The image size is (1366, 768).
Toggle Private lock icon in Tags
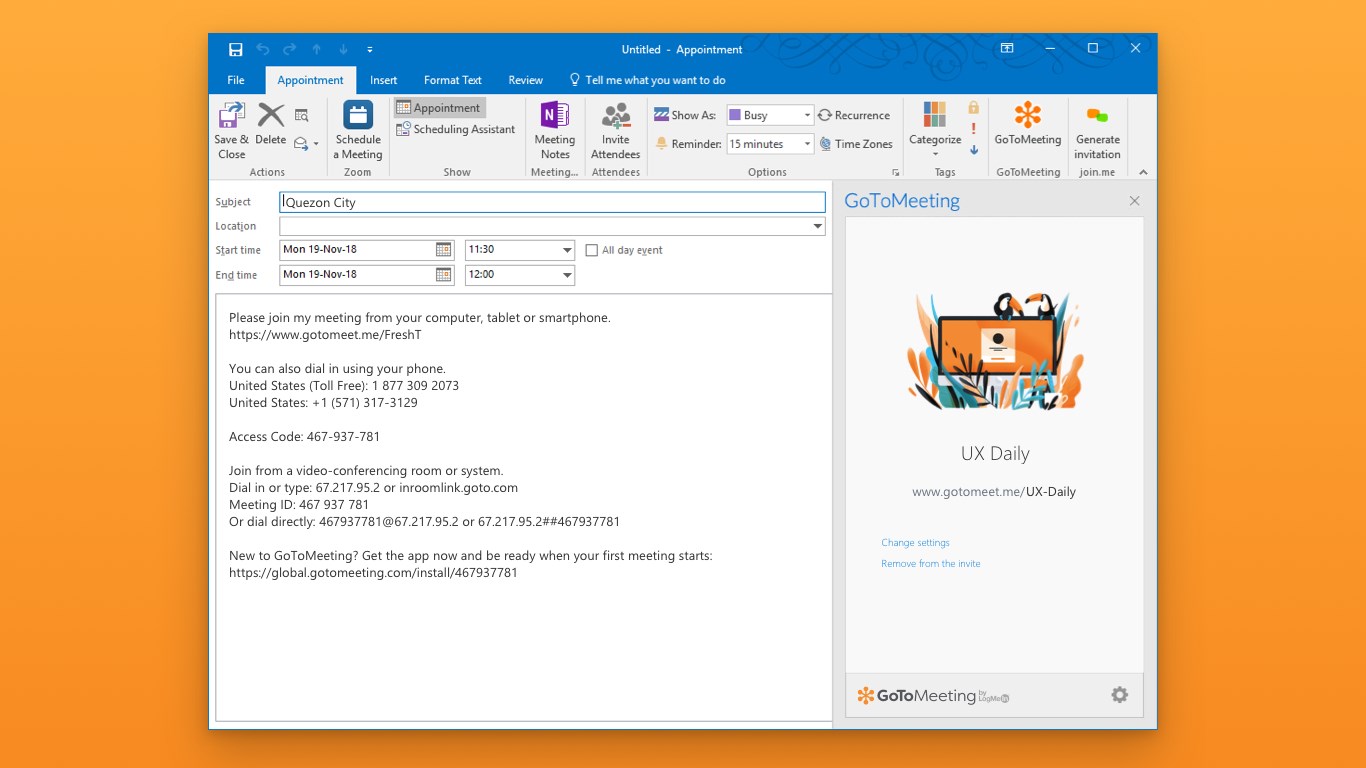[974, 108]
